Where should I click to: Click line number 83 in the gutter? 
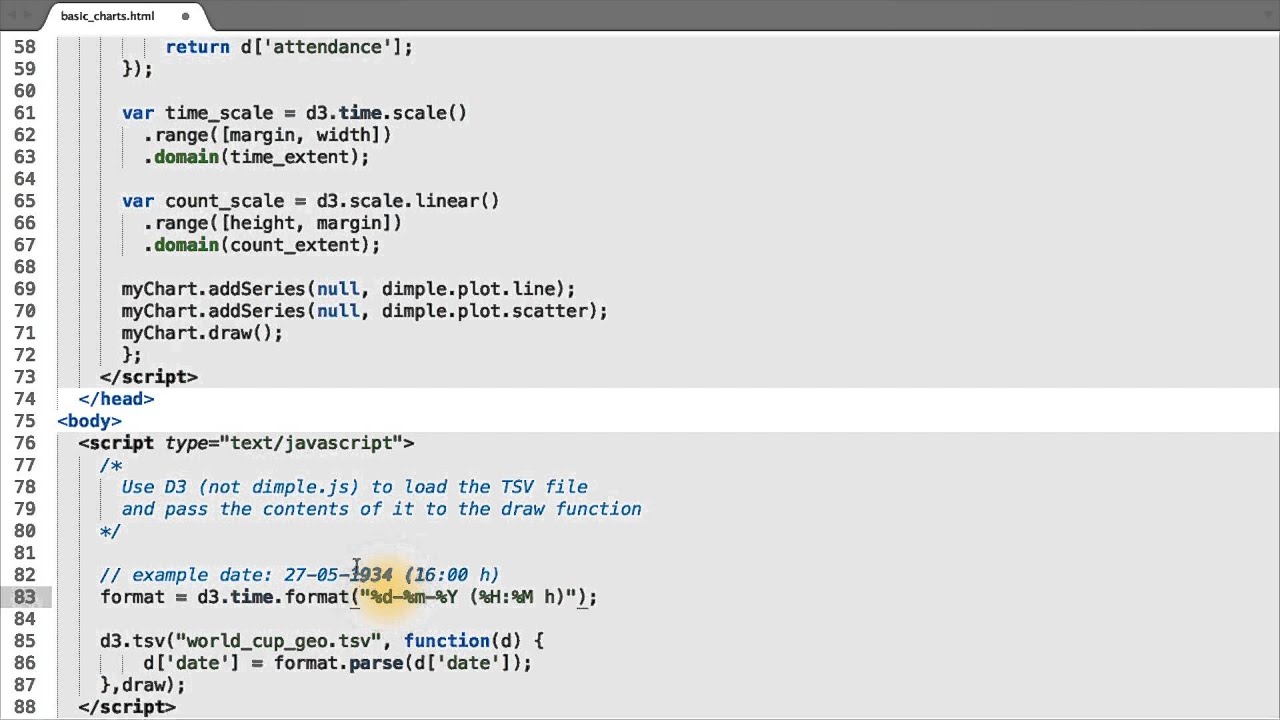click(25, 597)
